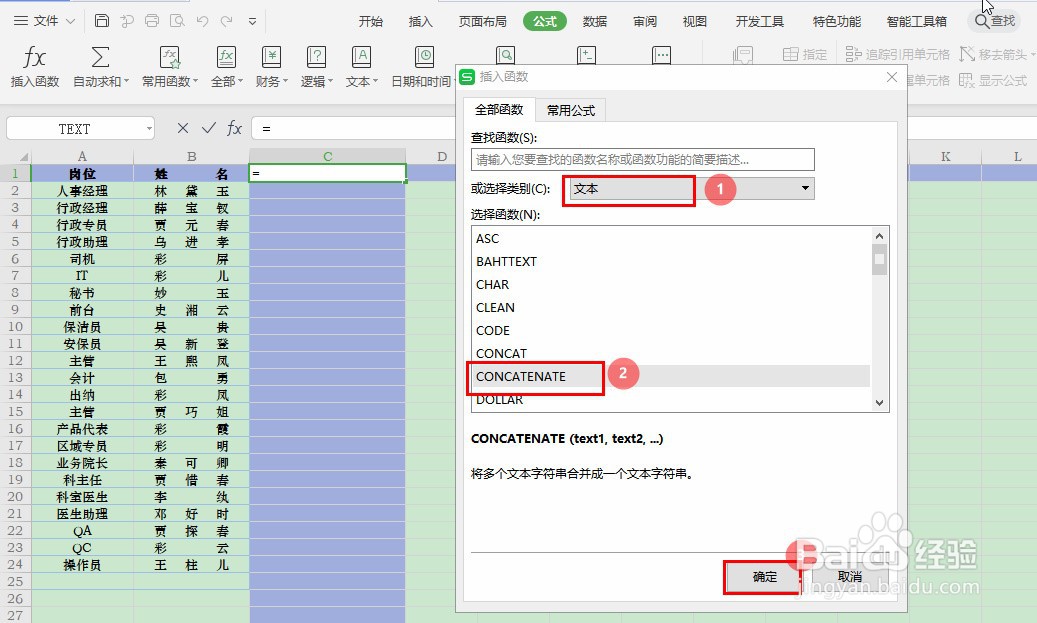Switch to the 常用公式 tab

(x=570, y=110)
